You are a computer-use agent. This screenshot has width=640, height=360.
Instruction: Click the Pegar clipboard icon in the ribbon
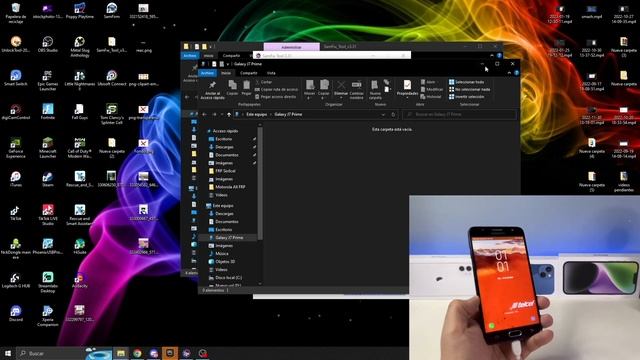[247, 87]
